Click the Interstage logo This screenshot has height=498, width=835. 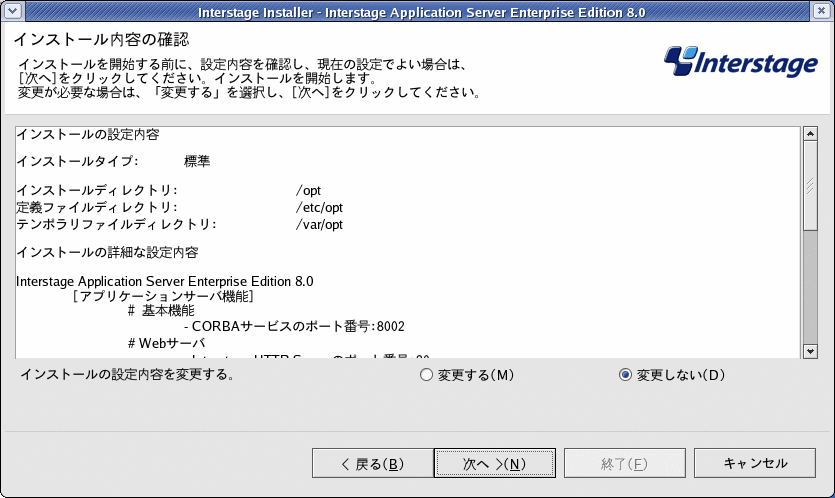click(x=740, y=63)
